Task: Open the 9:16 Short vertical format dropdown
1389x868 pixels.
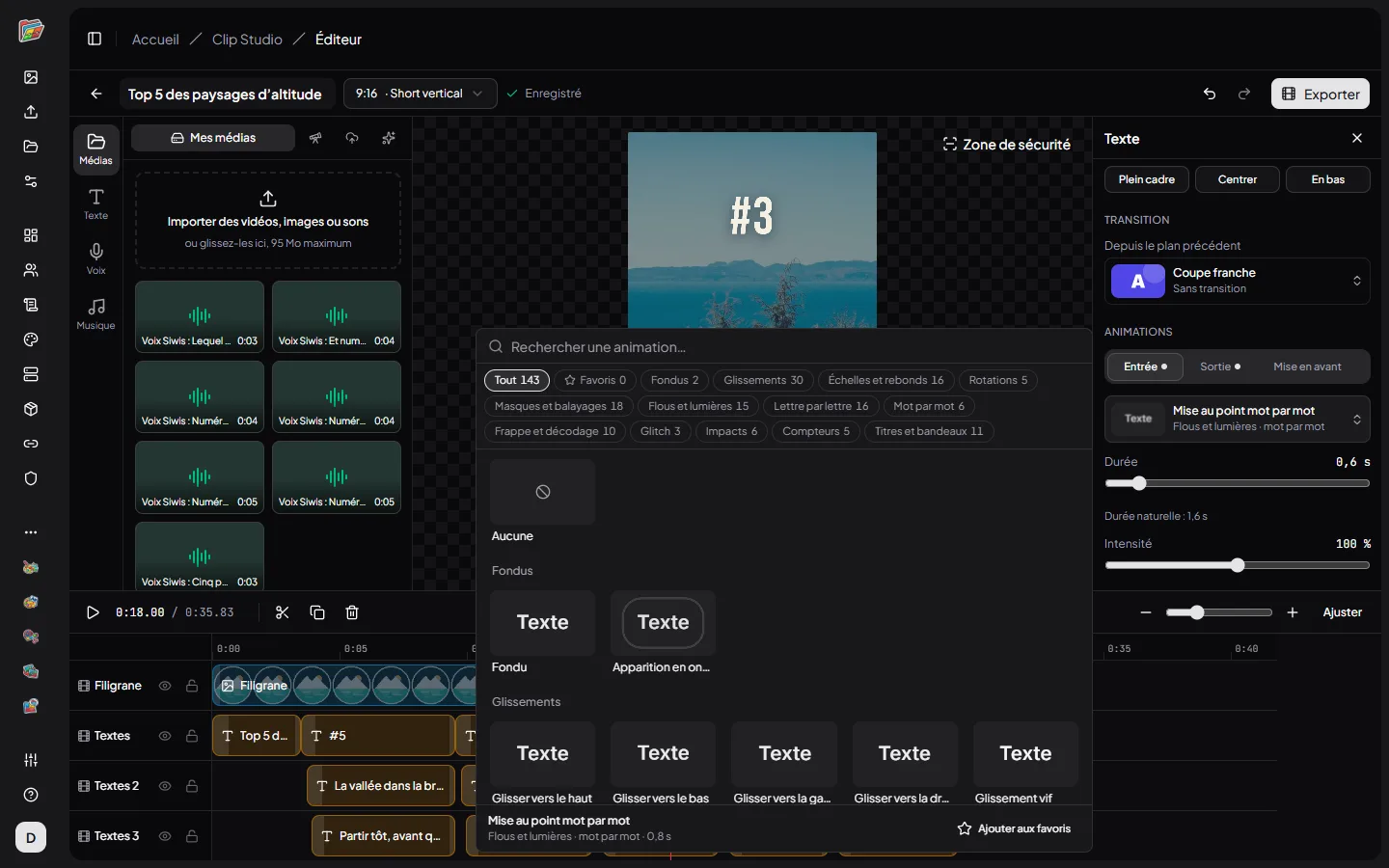Action: (421, 94)
